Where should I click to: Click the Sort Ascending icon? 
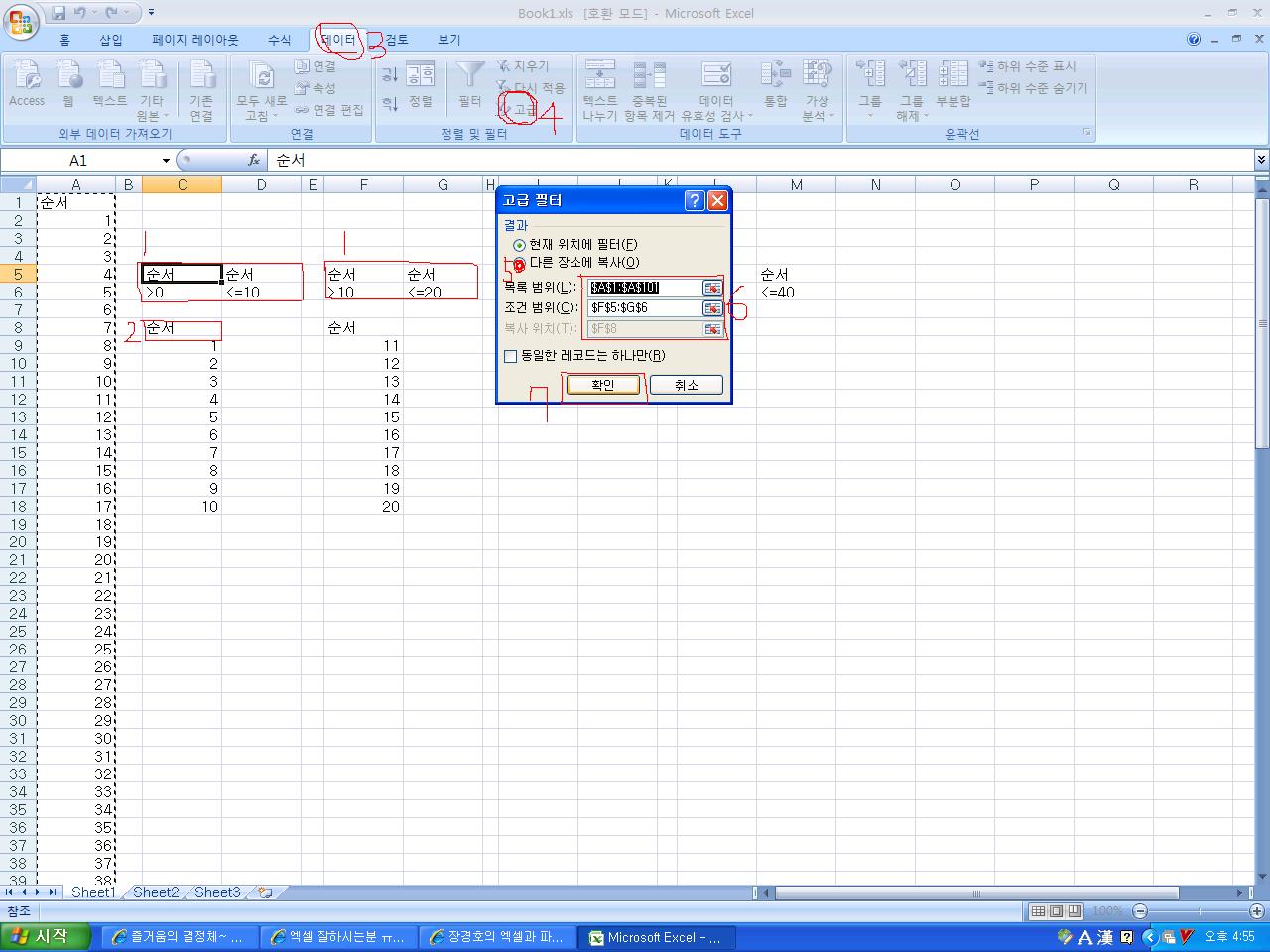pyautogui.click(x=390, y=75)
